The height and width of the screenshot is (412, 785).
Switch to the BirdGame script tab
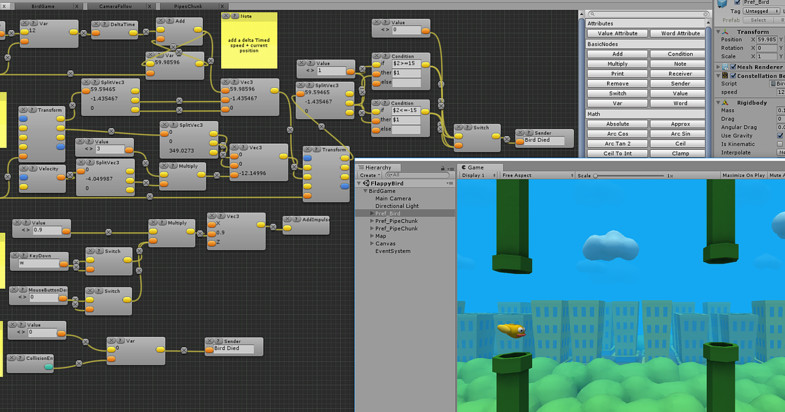click(x=43, y=6)
